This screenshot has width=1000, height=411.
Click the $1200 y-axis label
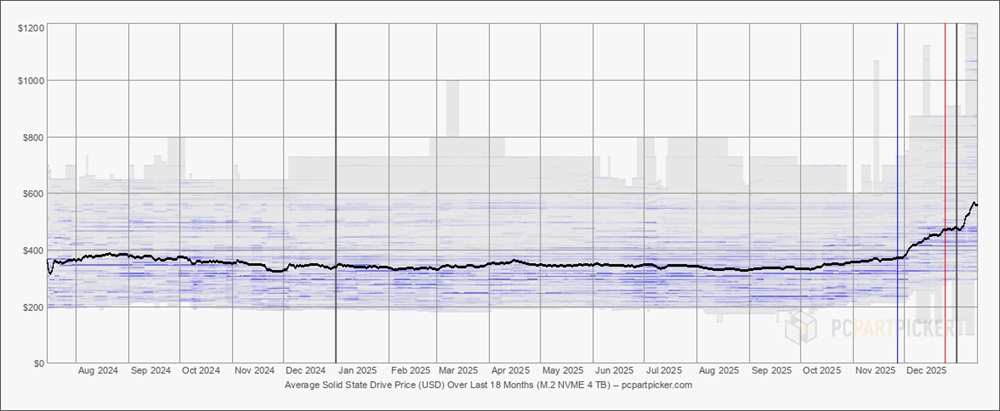click(29, 28)
